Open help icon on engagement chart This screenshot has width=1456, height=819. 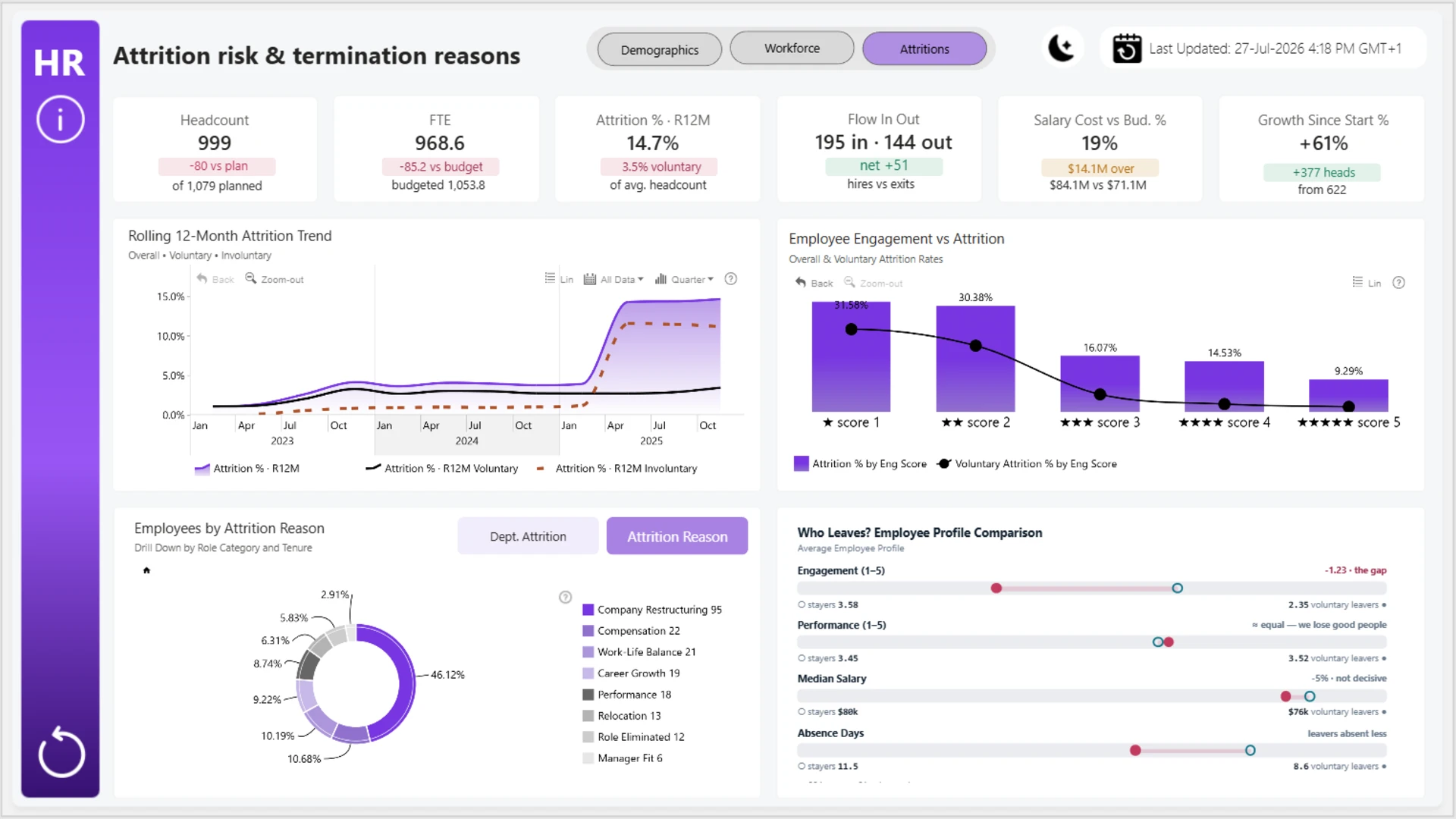(1399, 283)
